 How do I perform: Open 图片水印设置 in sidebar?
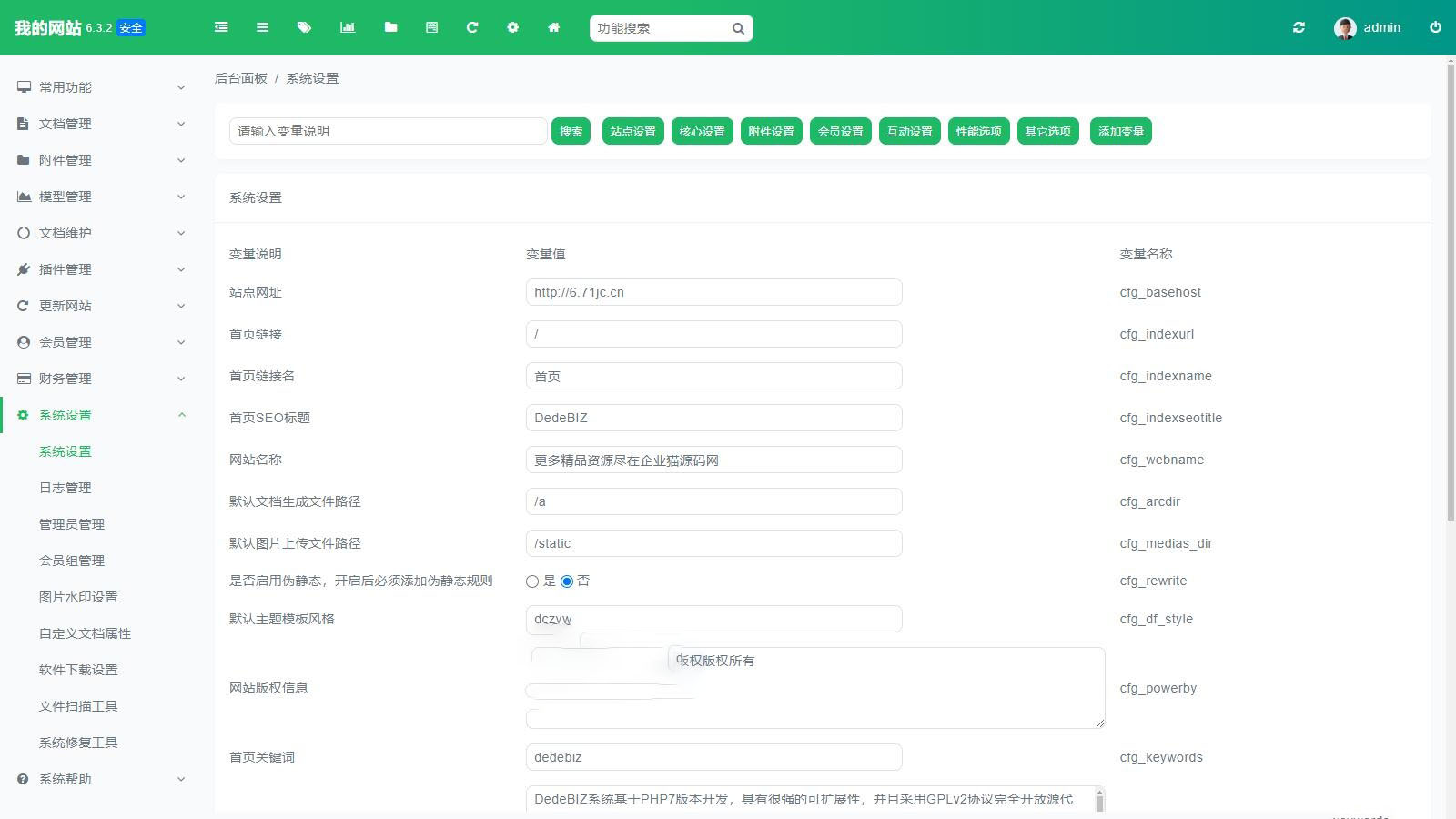(x=78, y=597)
